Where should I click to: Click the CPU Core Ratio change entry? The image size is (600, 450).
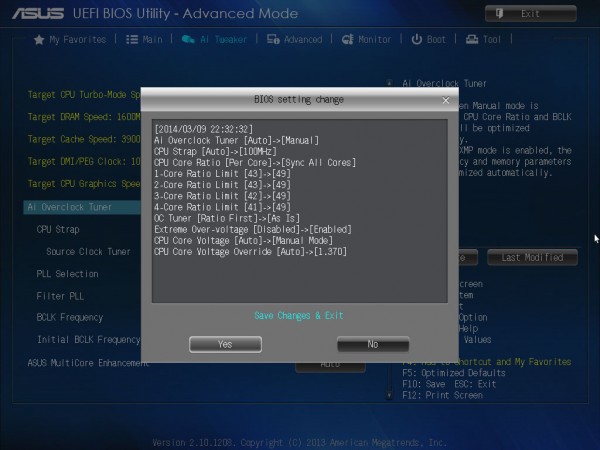[255, 163]
